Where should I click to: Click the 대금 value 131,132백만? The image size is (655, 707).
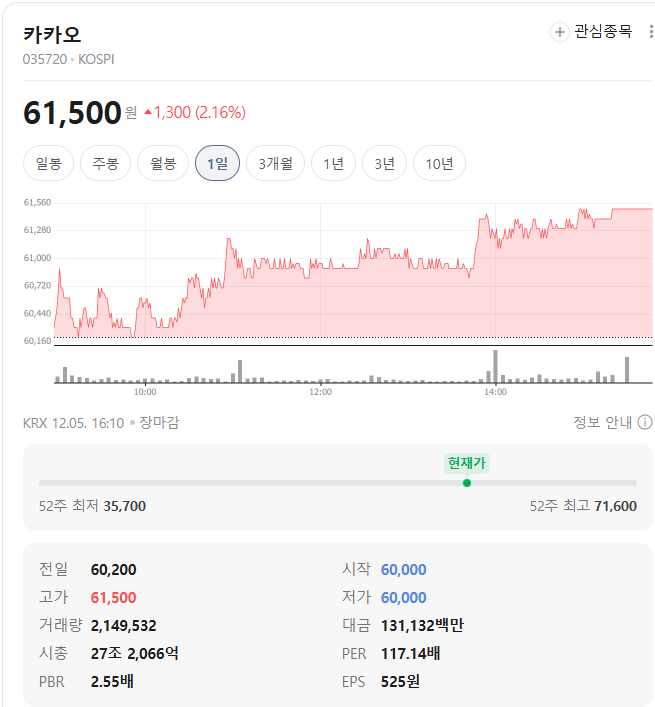tap(422, 625)
